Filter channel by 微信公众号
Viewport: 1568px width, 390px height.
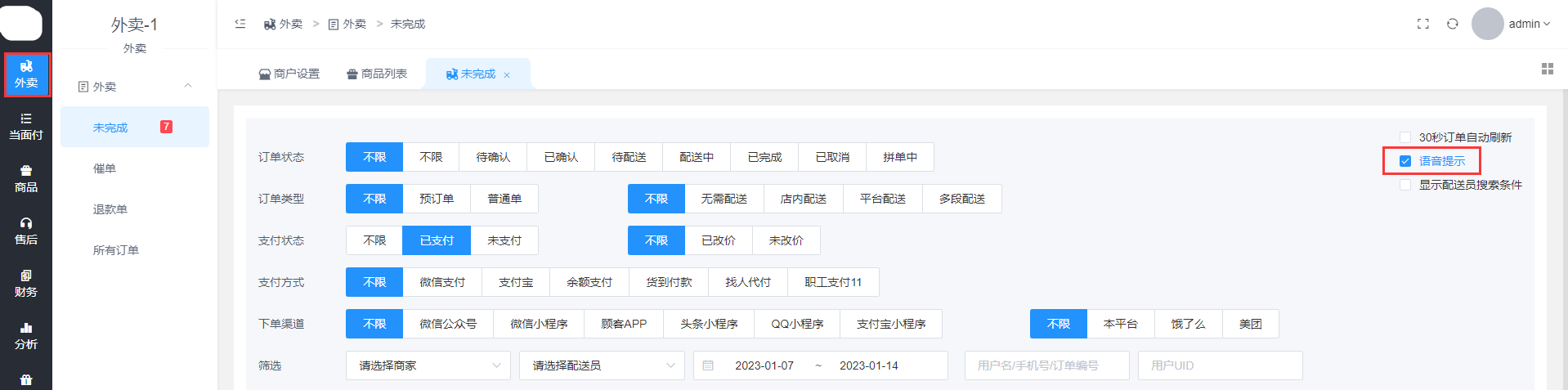tap(448, 324)
